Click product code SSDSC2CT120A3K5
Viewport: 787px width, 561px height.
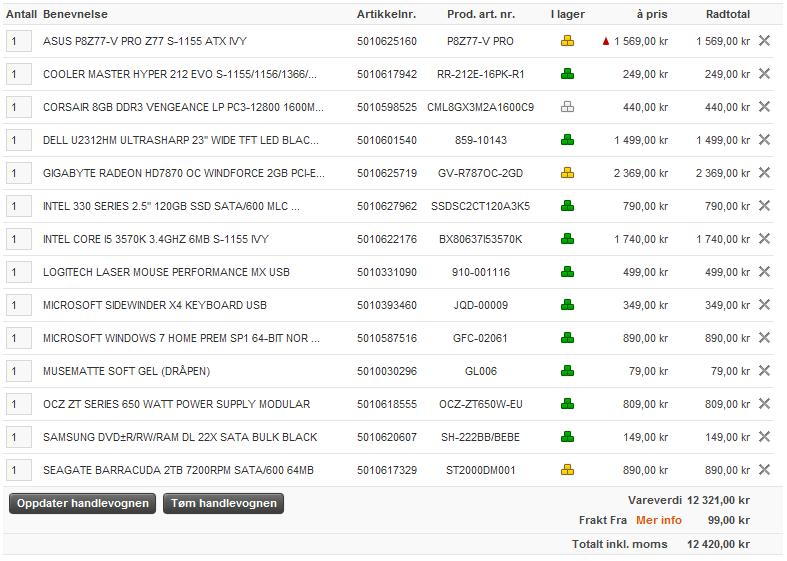click(480, 206)
